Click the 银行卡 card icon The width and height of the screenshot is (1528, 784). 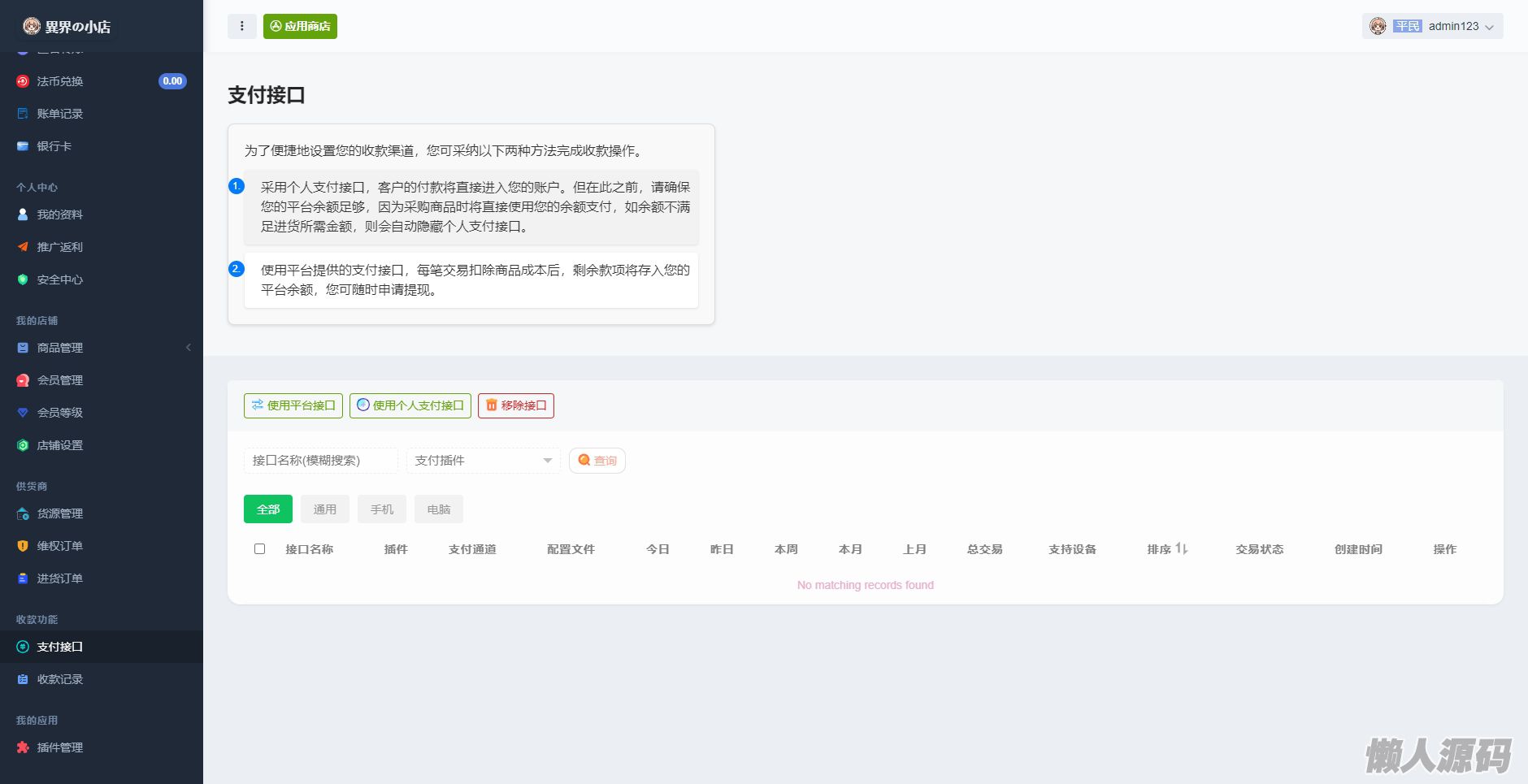tap(23, 146)
